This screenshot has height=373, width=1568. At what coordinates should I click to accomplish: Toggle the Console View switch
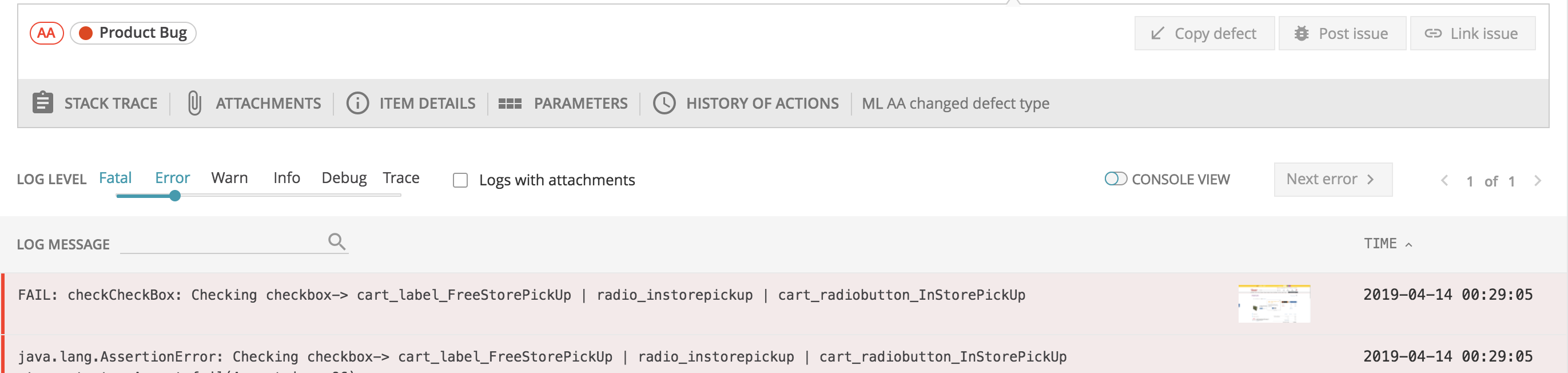(x=1116, y=178)
